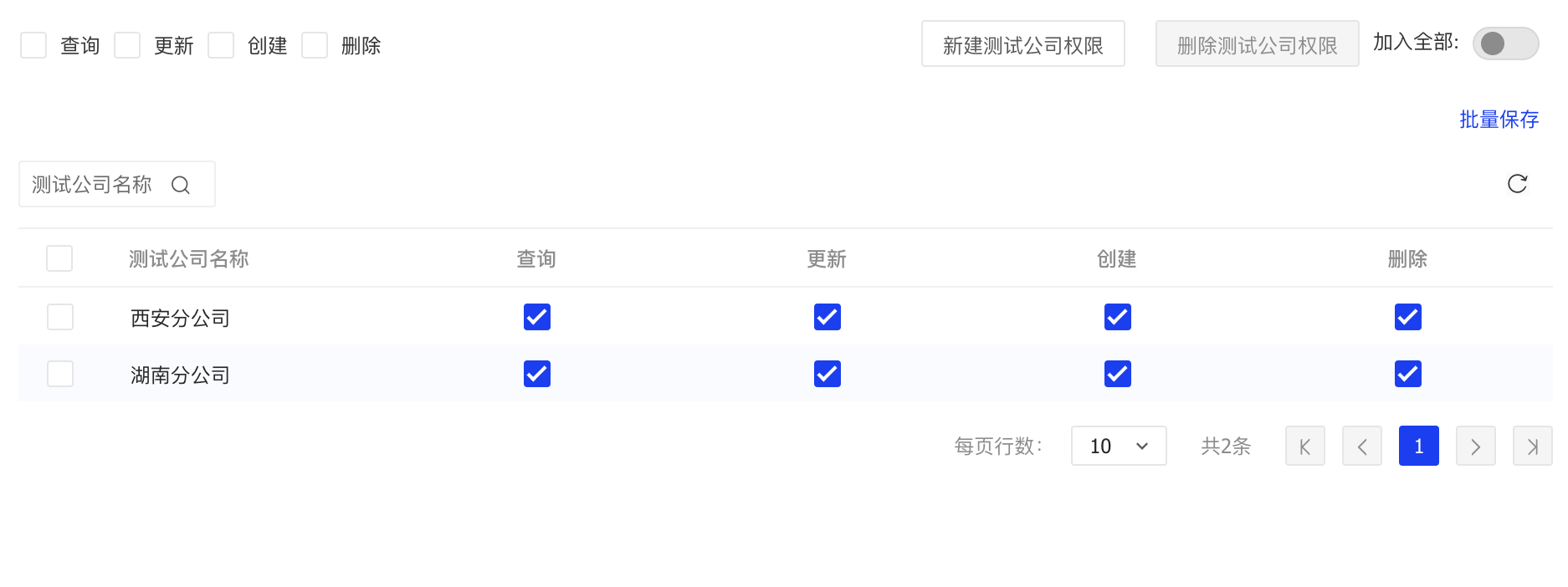This screenshot has height=587, width=1568.
Task: Uncheck 删除 permission for 西安分公司
Action: [1408, 317]
